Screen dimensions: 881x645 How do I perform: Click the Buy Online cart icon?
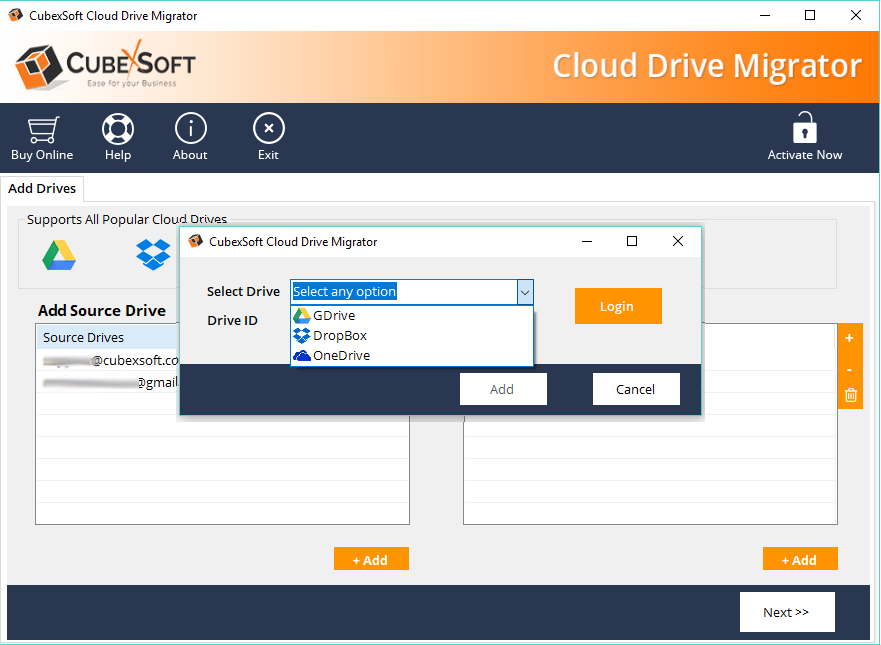[x=42, y=129]
